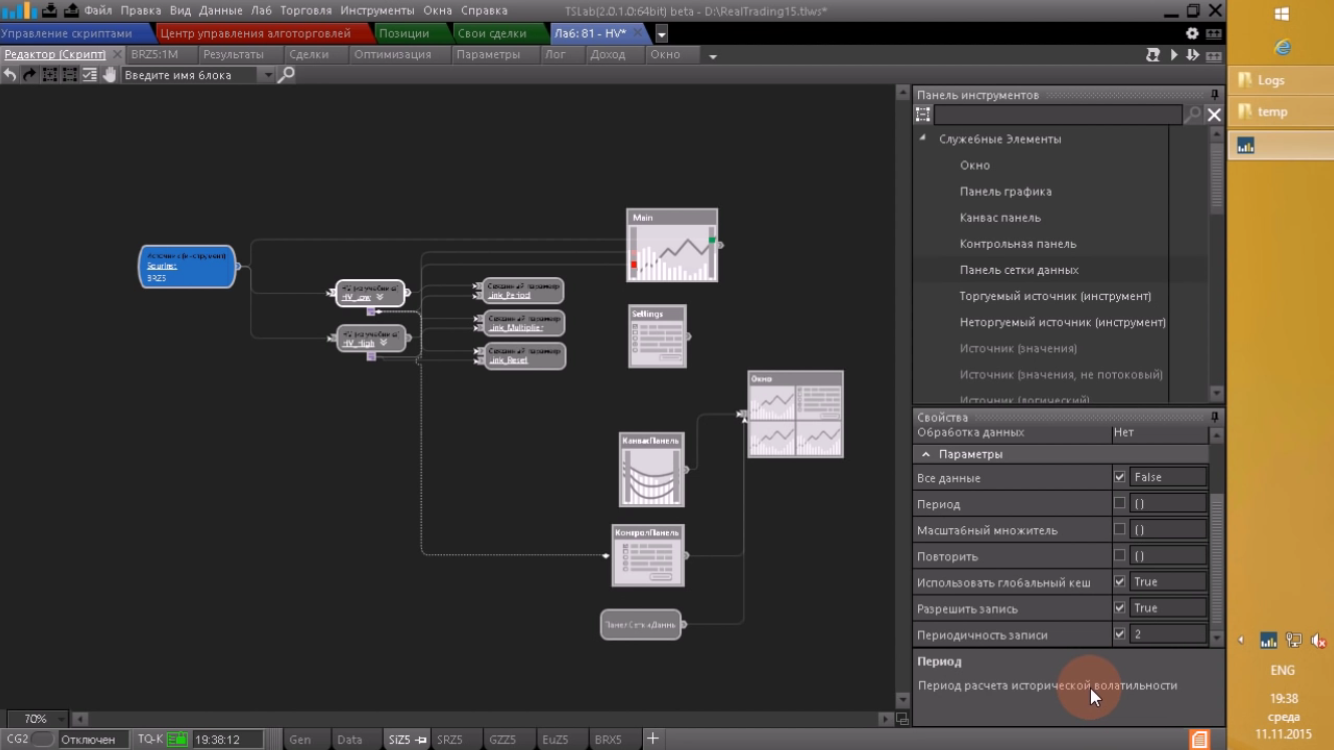Select the Main chart block on canvas
This screenshot has width=1334, height=750.
672,246
